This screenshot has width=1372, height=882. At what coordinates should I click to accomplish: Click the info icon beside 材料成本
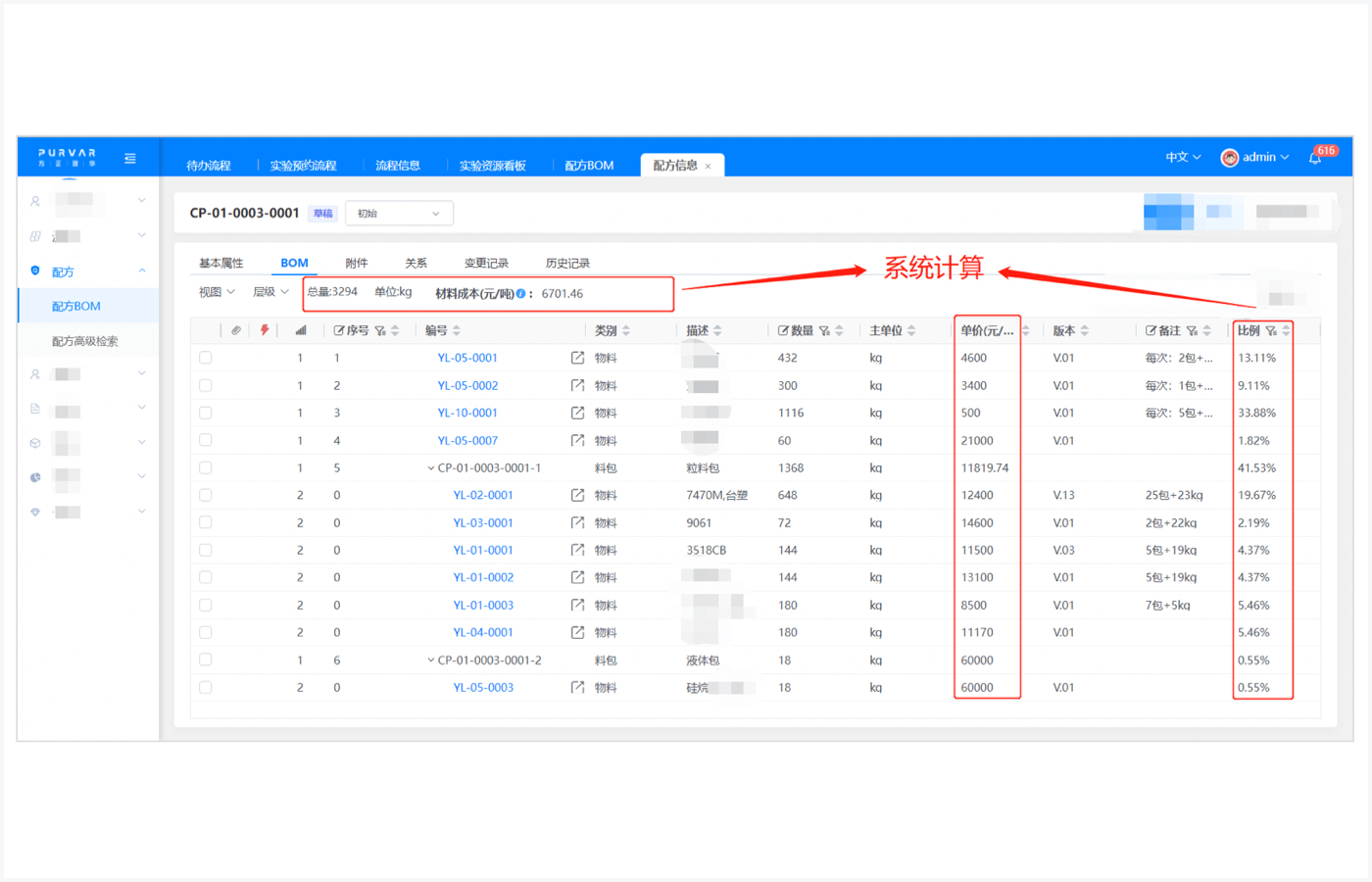click(x=520, y=294)
